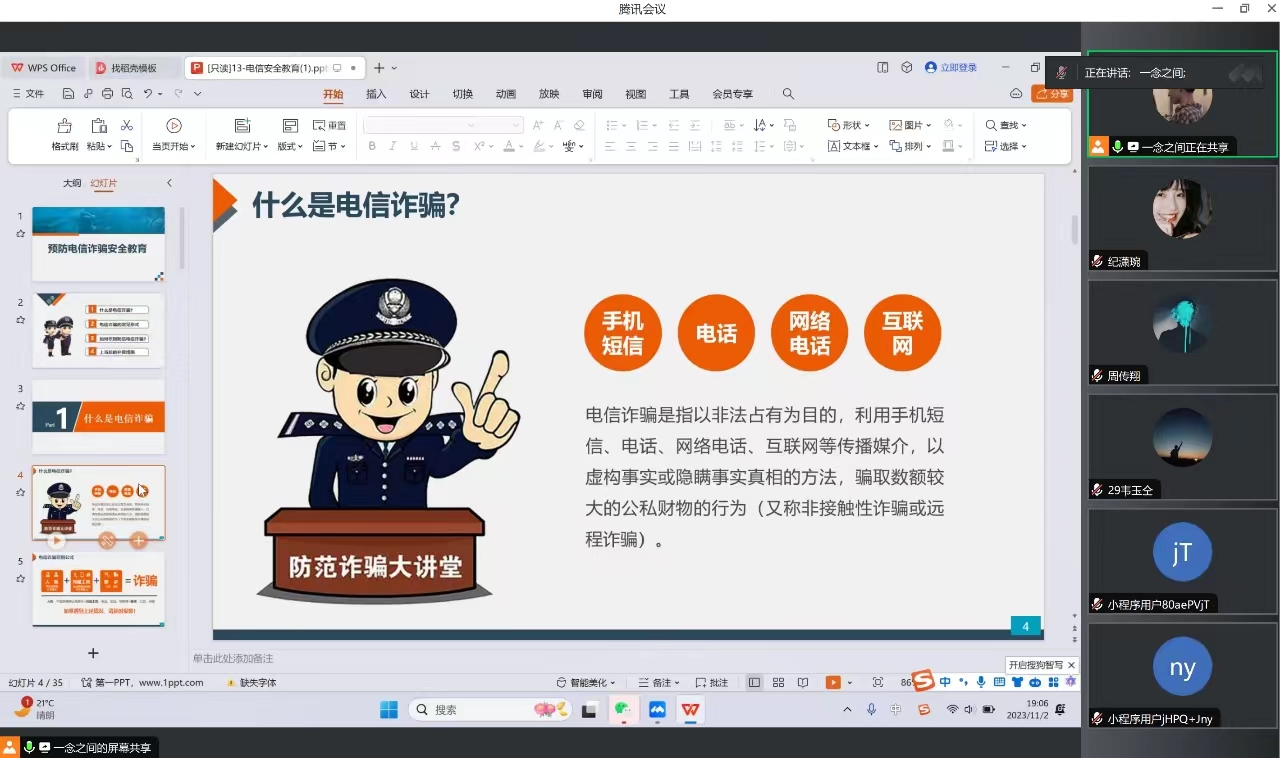Click the Slide Sorter view icon
Image resolution: width=1280 pixels, height=758 pixels.
click(x=778, y=683)
